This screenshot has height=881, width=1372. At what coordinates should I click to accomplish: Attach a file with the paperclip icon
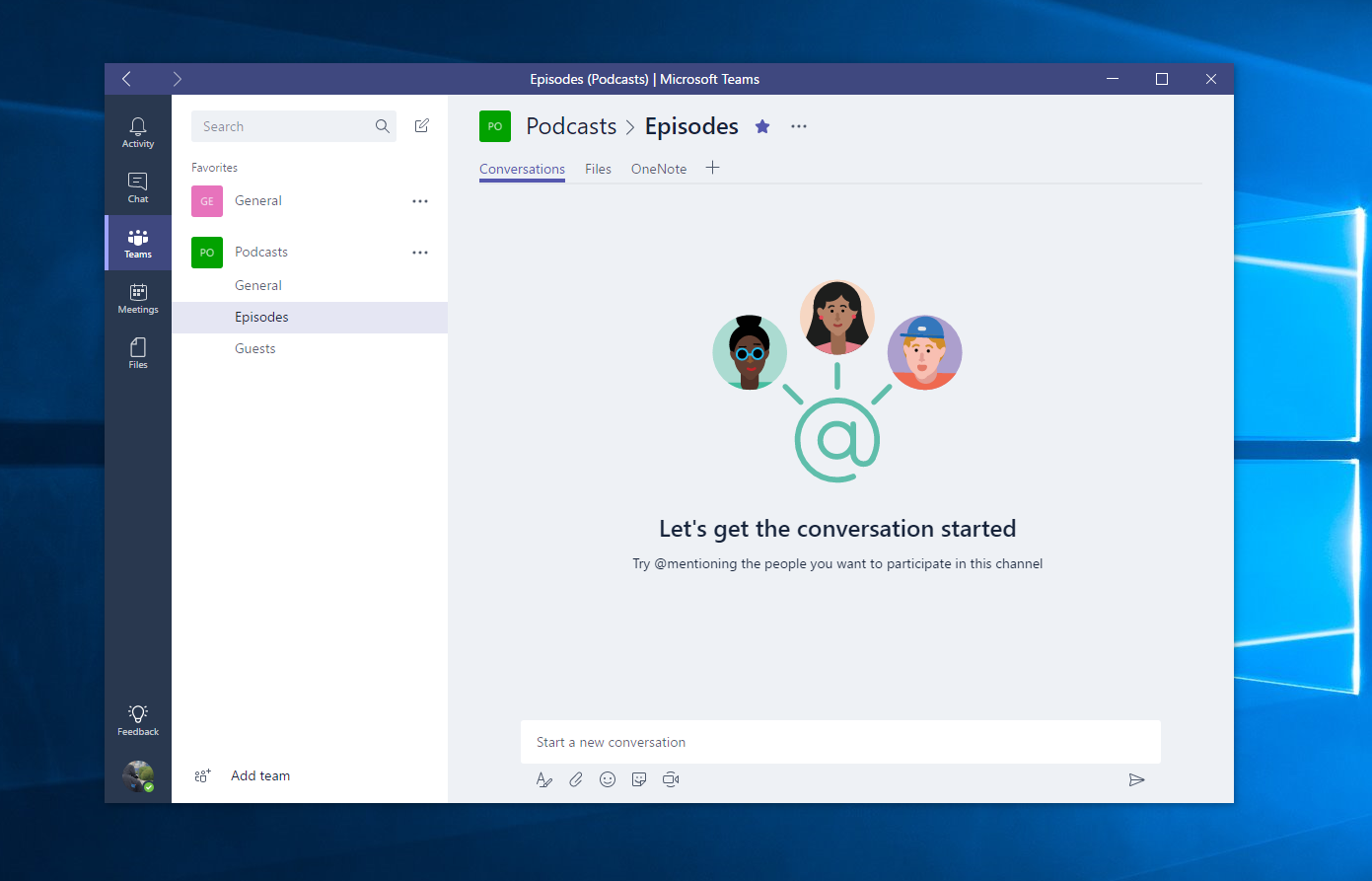coord(576,779)
